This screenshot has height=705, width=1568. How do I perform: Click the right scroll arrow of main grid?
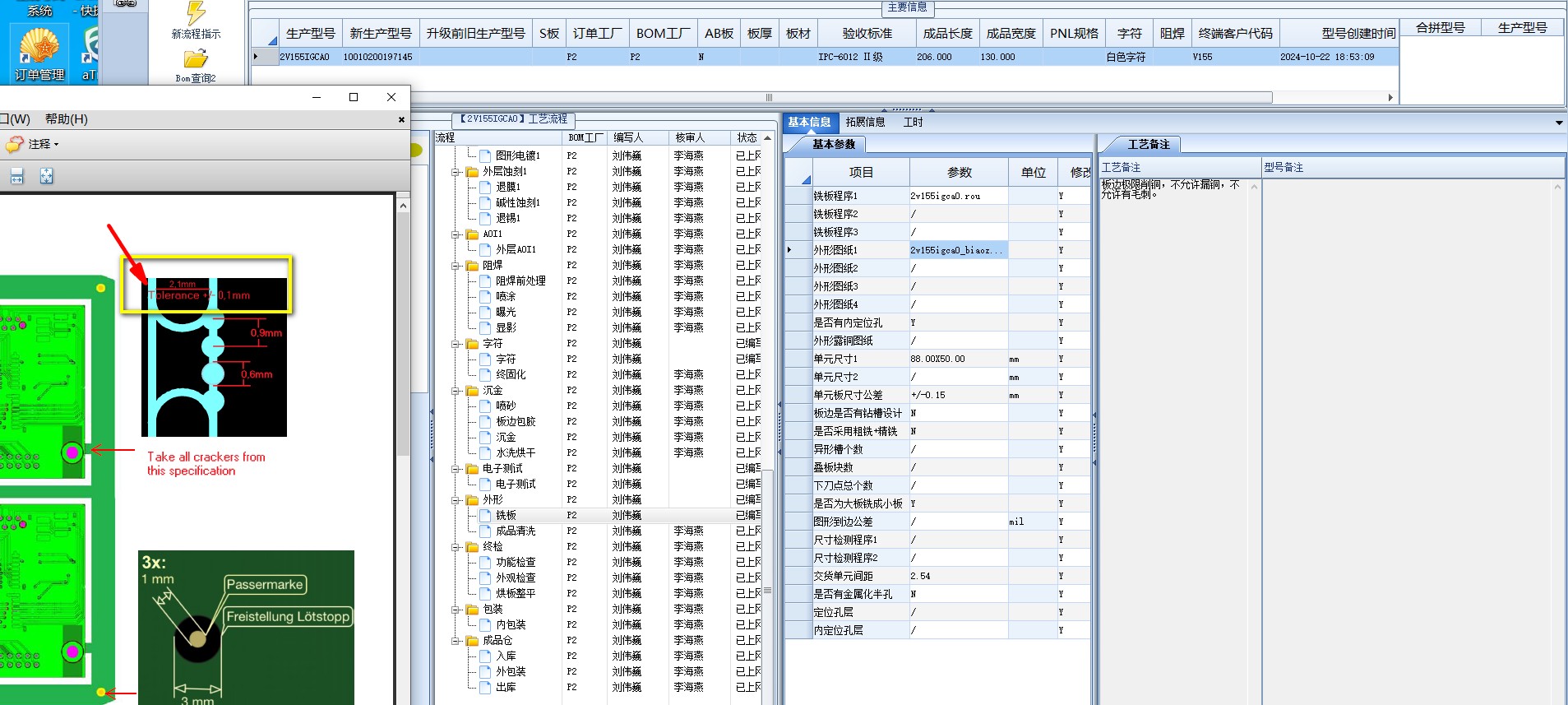point(1390,98)
